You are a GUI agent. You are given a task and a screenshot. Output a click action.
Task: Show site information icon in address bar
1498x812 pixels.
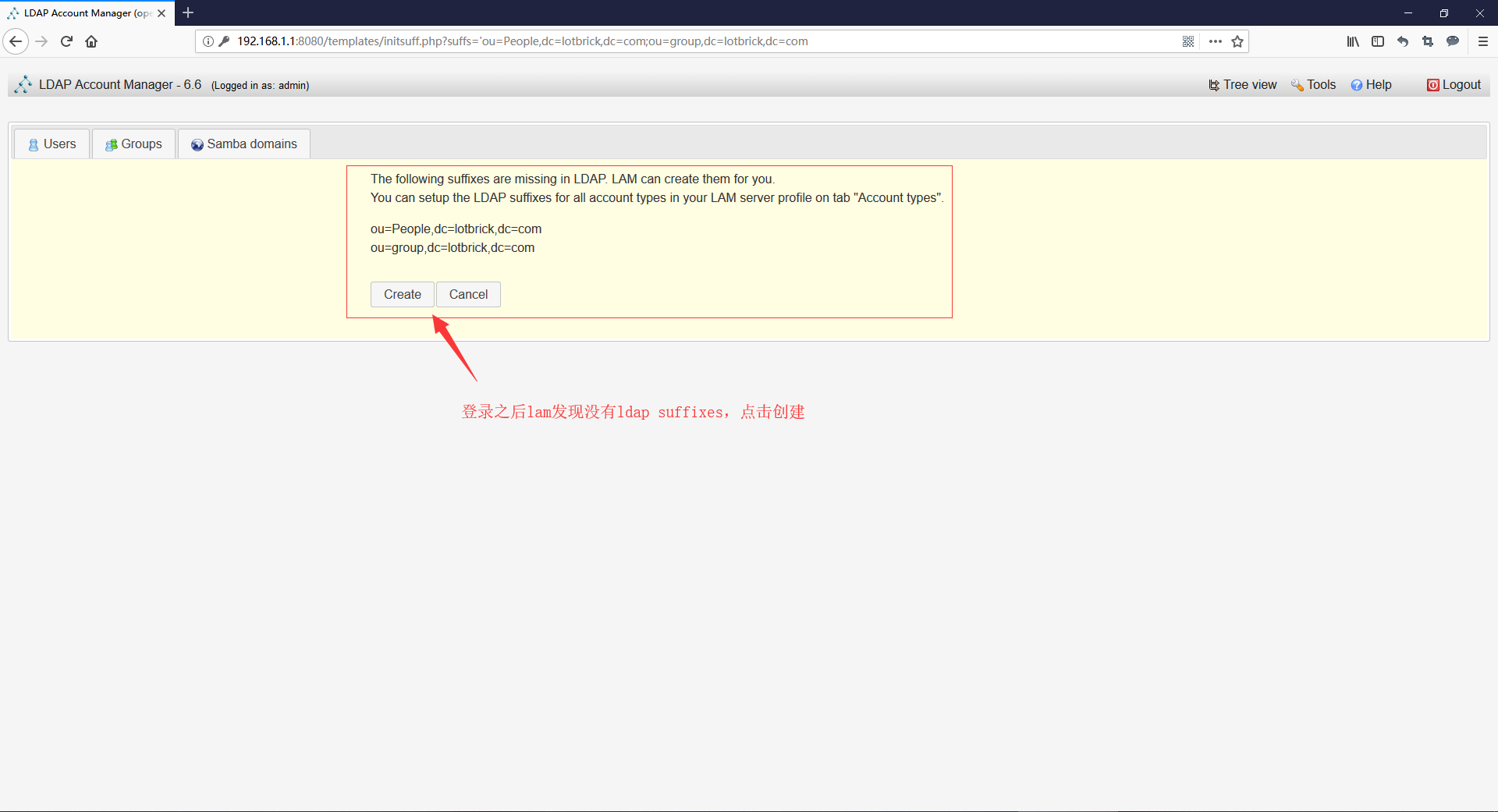click(208, 41)
